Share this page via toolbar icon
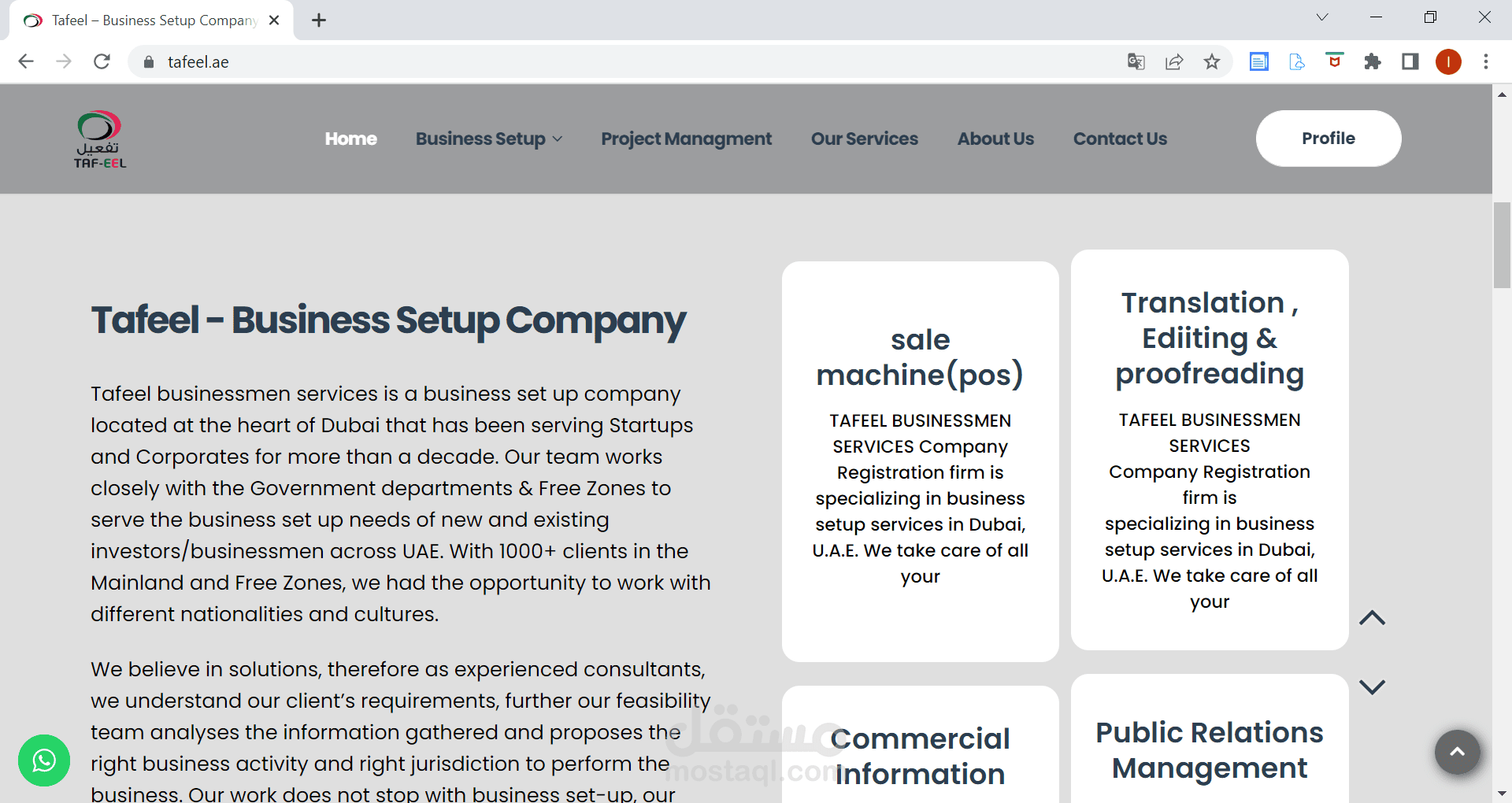 (1174, 61)
